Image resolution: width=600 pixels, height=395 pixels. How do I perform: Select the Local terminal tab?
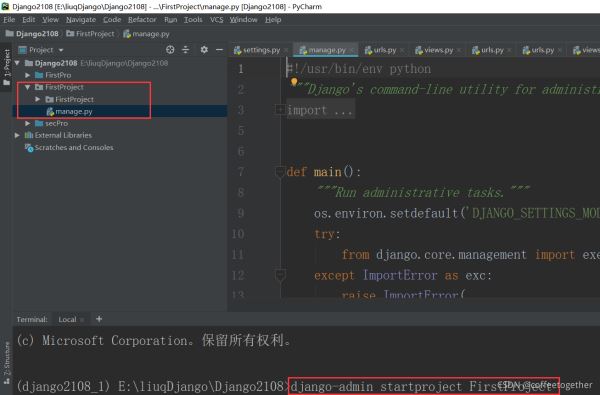[x=67, y=319]
